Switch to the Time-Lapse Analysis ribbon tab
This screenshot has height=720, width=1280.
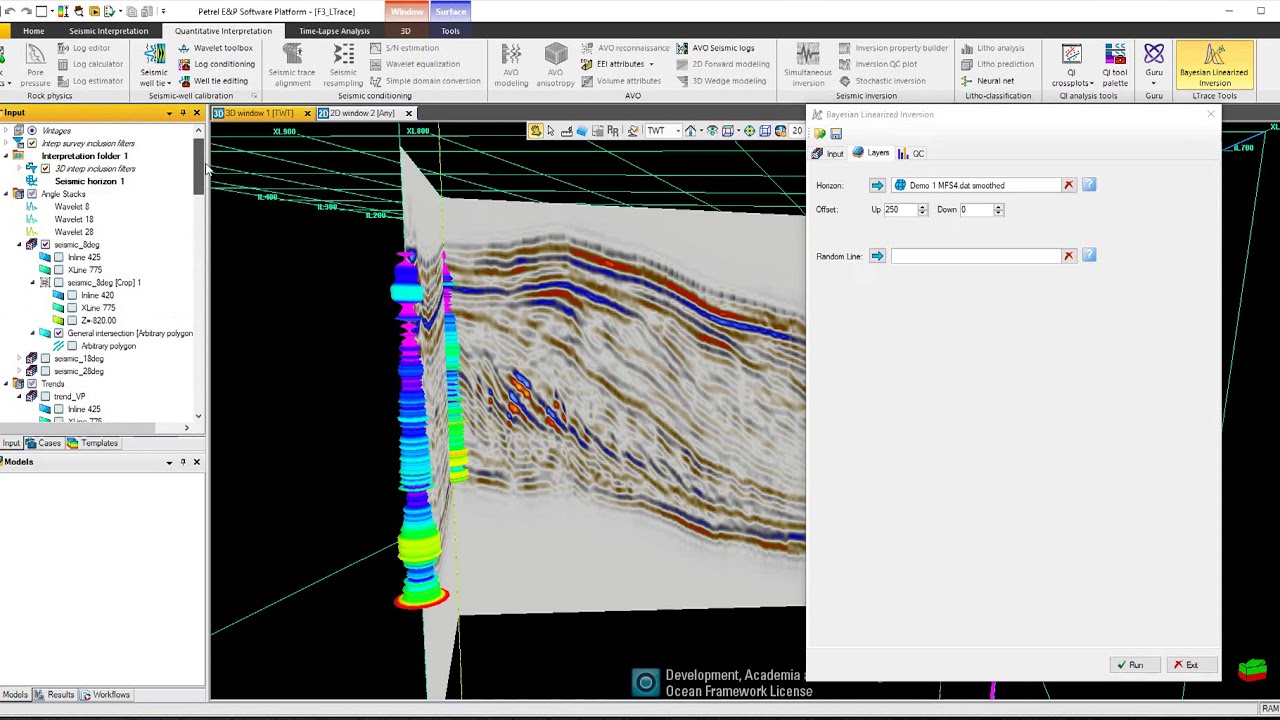pos(334,31)
